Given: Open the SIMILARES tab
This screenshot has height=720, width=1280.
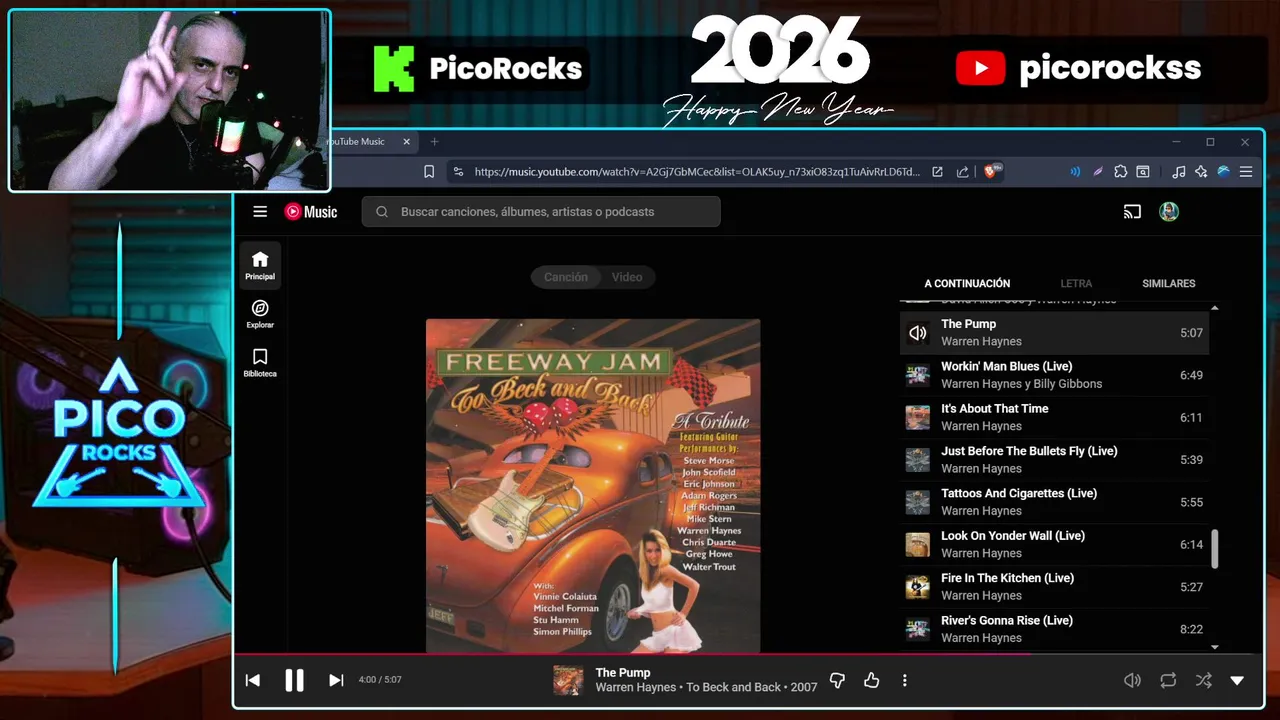Looking at the screenshot, I should [1169, 284].
